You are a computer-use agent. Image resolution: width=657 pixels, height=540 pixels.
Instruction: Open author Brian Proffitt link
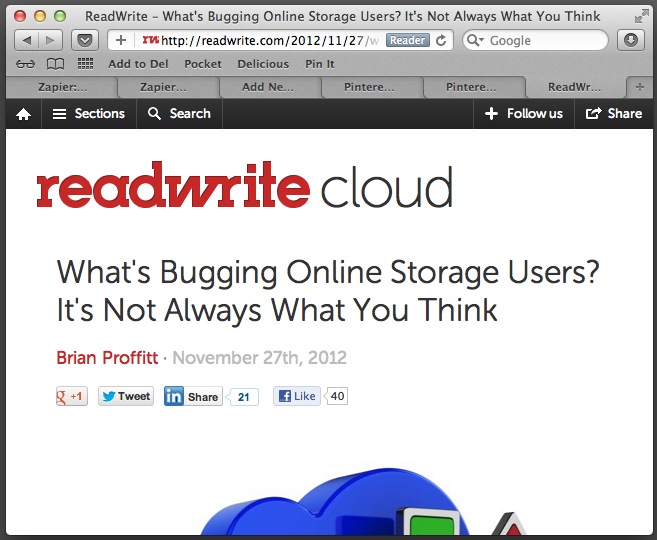click(x=107, y=358)
